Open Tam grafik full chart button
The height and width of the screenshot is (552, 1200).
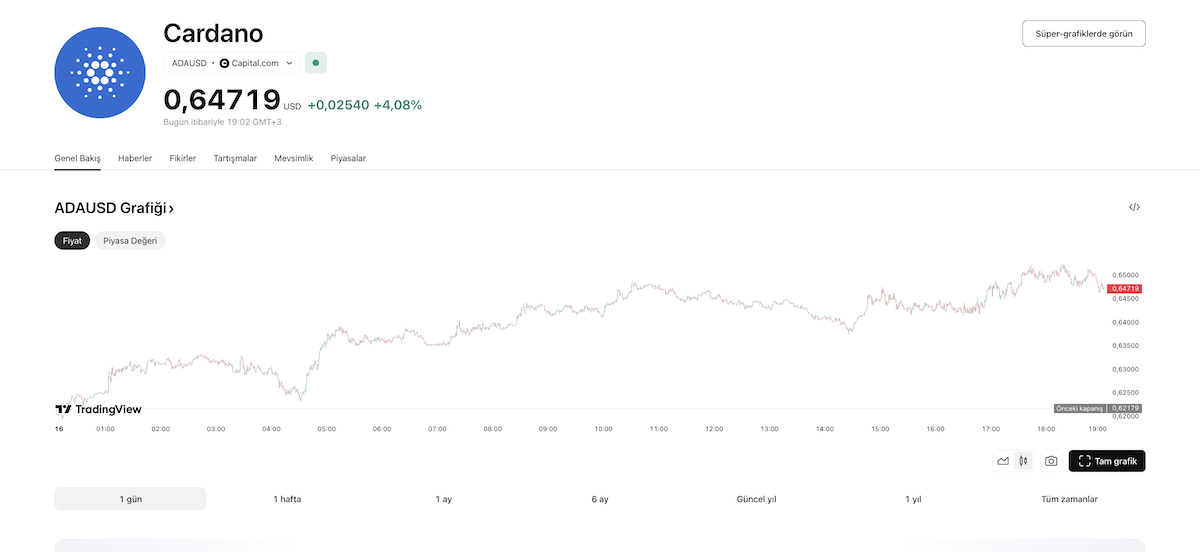coord(1107,461)
